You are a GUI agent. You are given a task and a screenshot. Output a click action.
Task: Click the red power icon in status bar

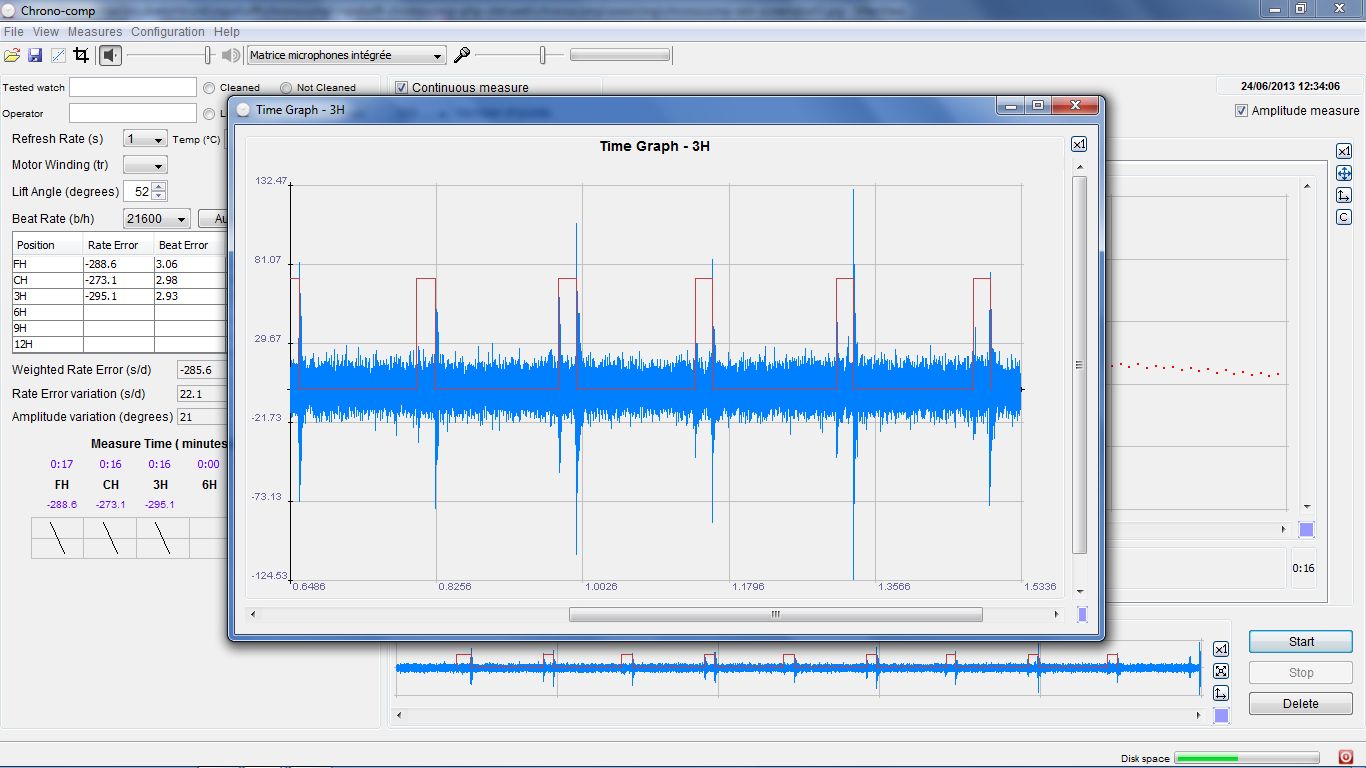click(x=1345, y=757)
